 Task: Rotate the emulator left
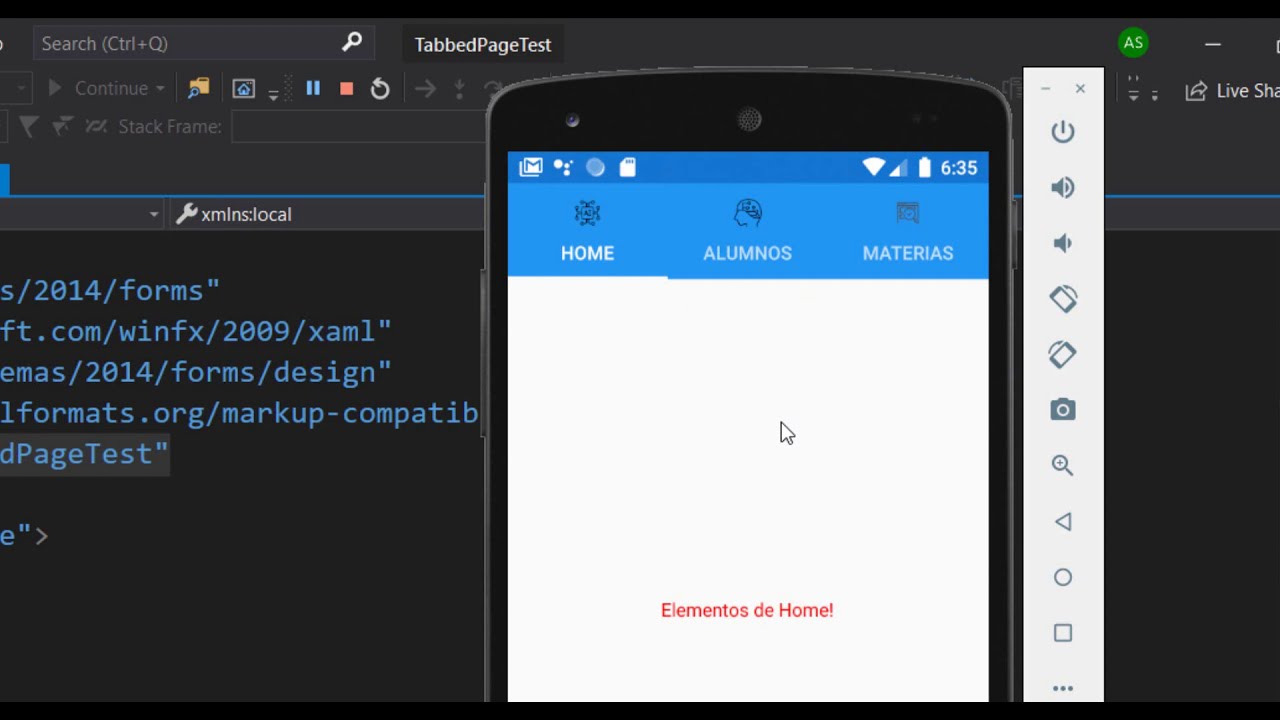[1063, 298]
